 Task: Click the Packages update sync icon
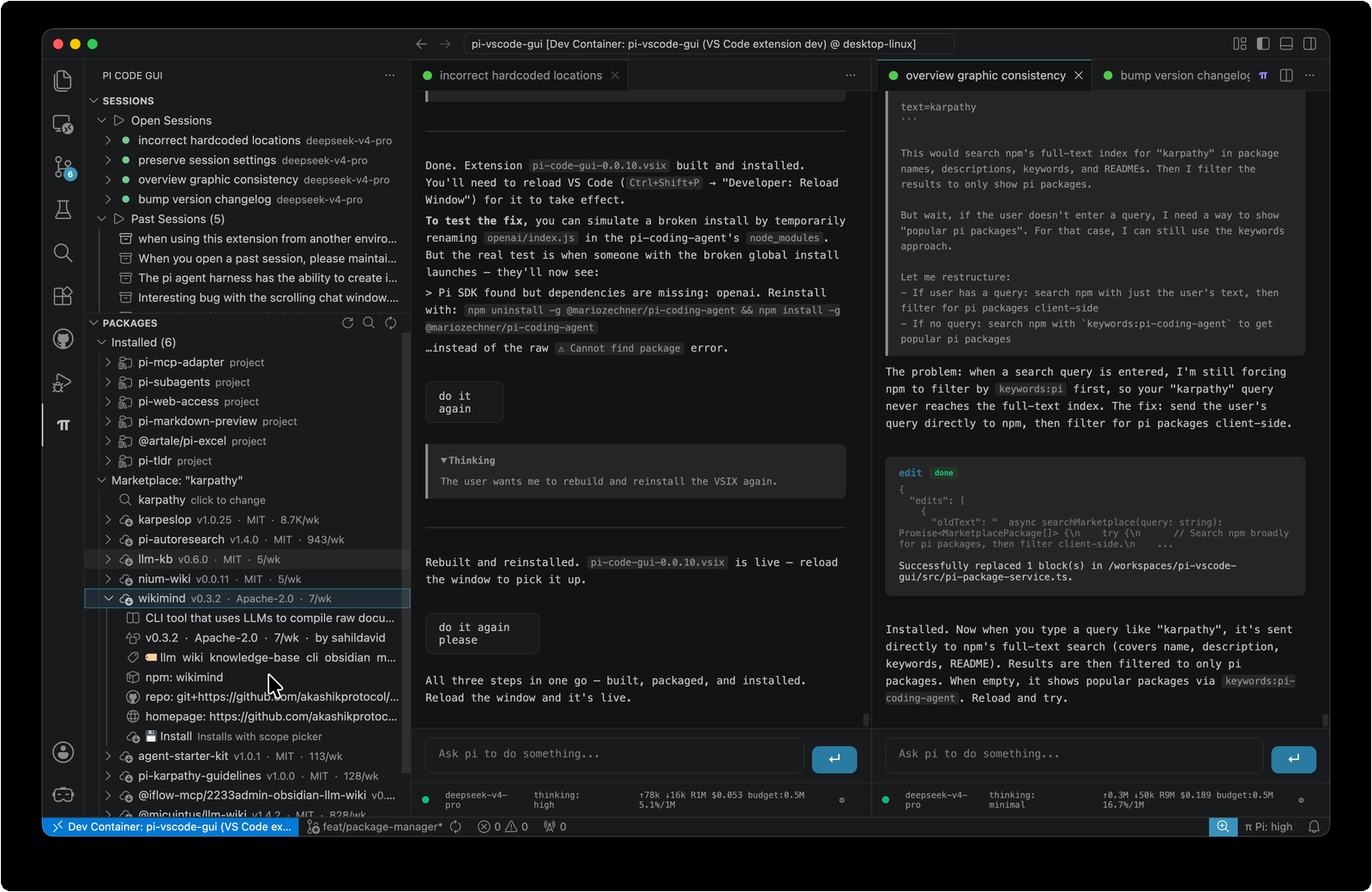click(390, 323)
